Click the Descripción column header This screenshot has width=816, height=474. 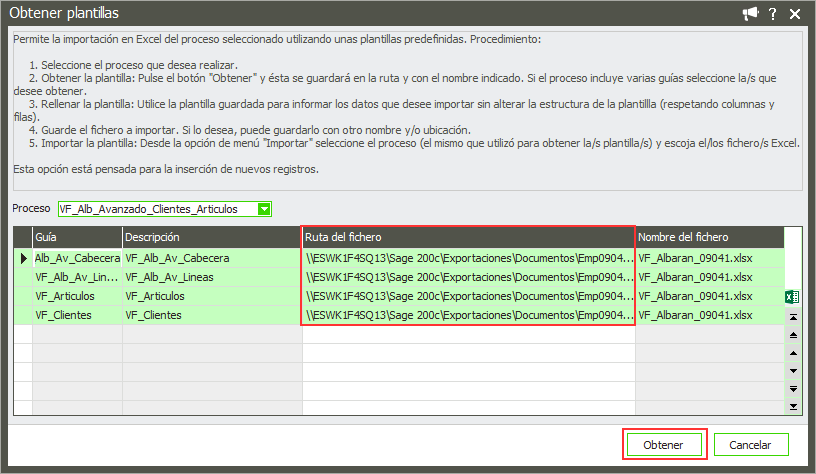point(212,237)
